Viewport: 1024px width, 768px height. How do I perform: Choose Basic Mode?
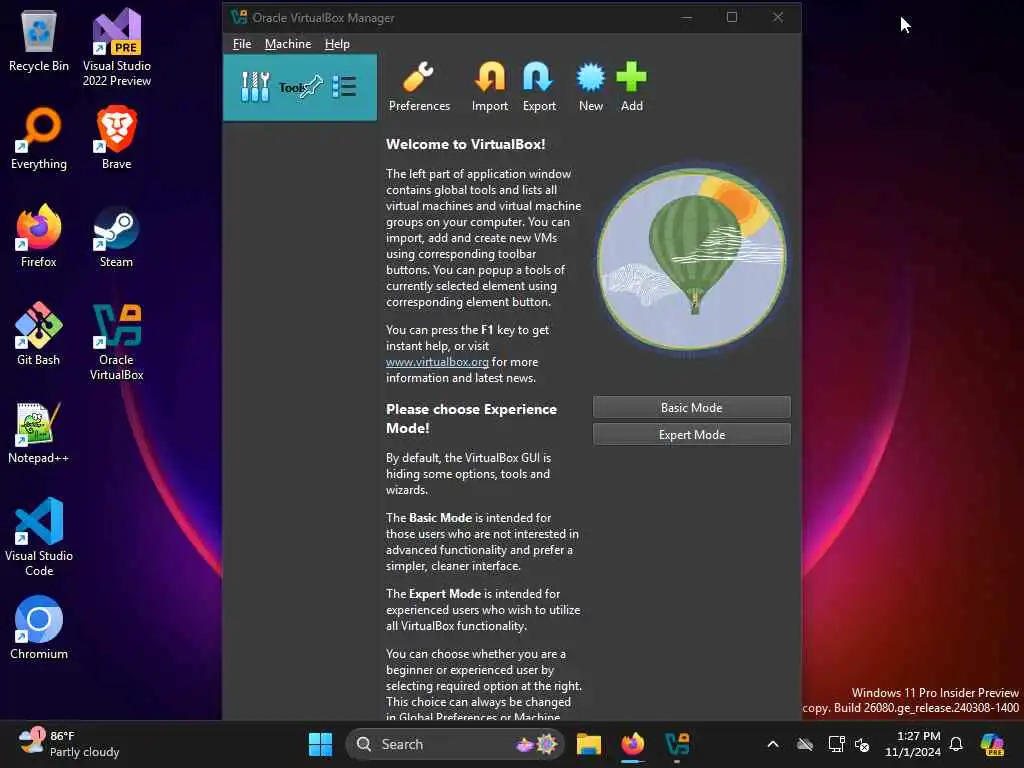pyautogui.click(x=692, y=408)
